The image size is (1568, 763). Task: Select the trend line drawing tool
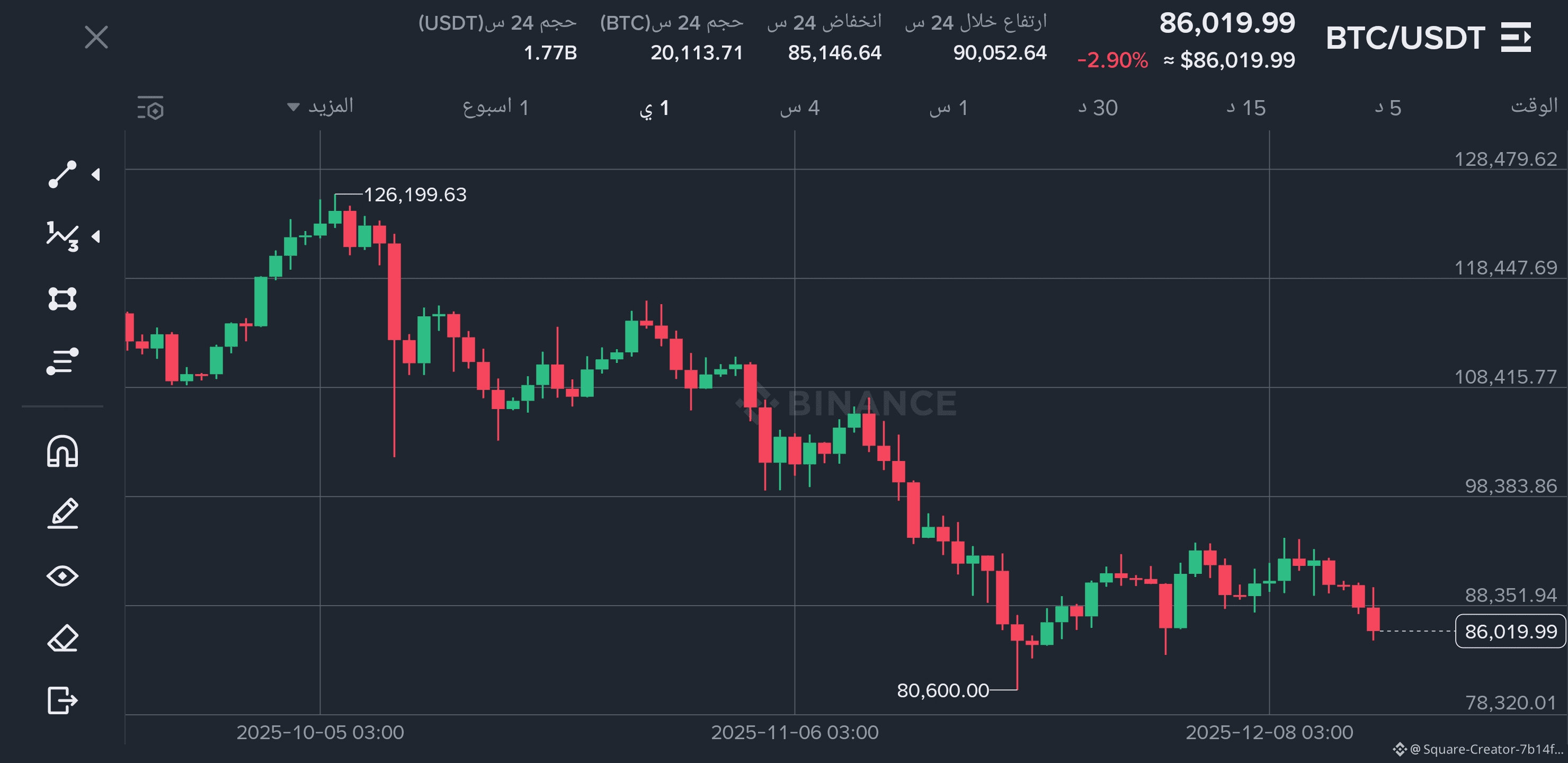pyautogui.click(x=62, y=175)
